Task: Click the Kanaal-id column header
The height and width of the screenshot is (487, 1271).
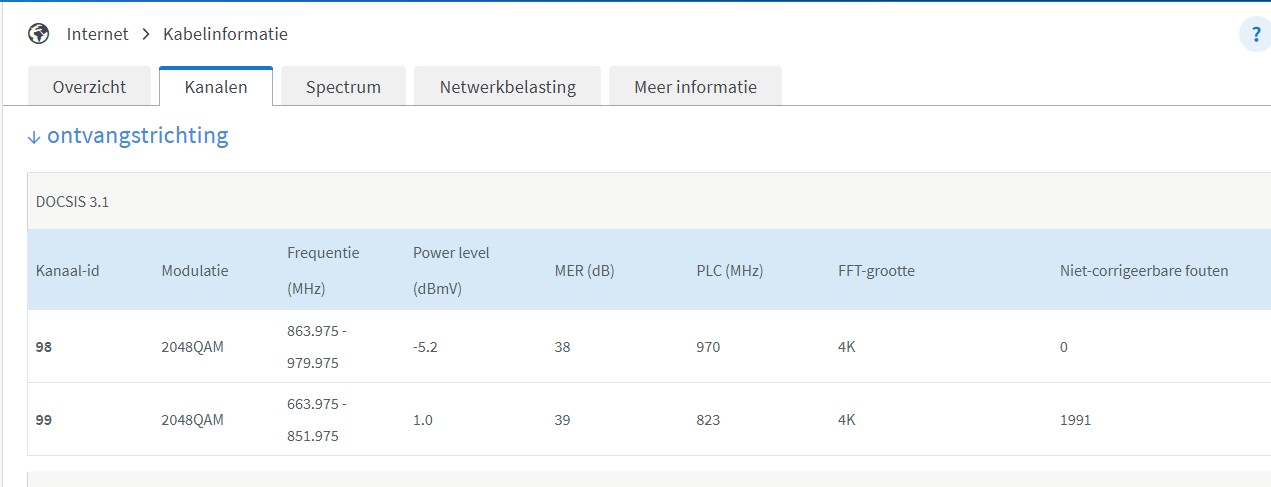Action: 68,271
